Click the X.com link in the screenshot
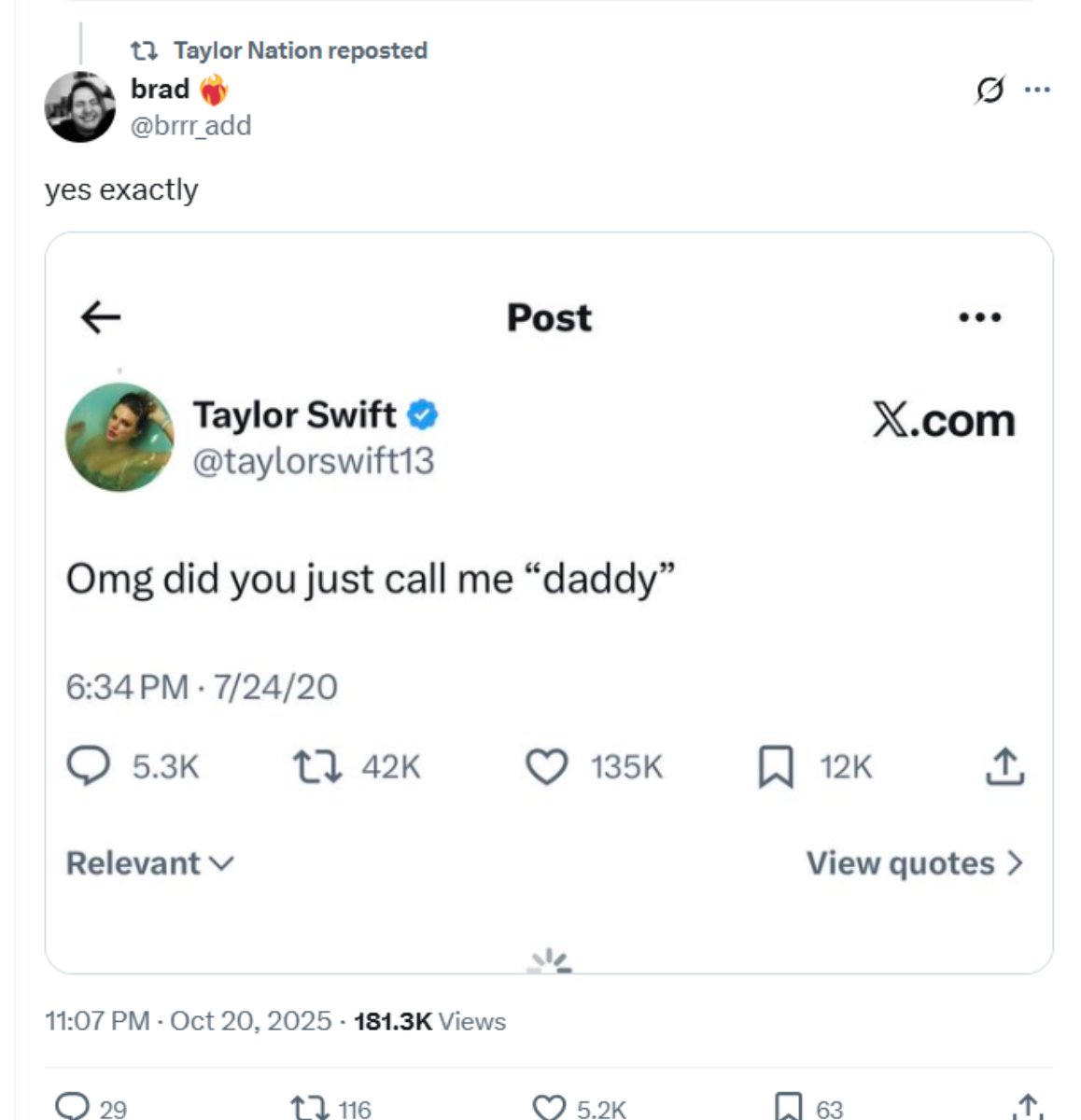Screen dimensions: 1081x1120 click(944, 419)
